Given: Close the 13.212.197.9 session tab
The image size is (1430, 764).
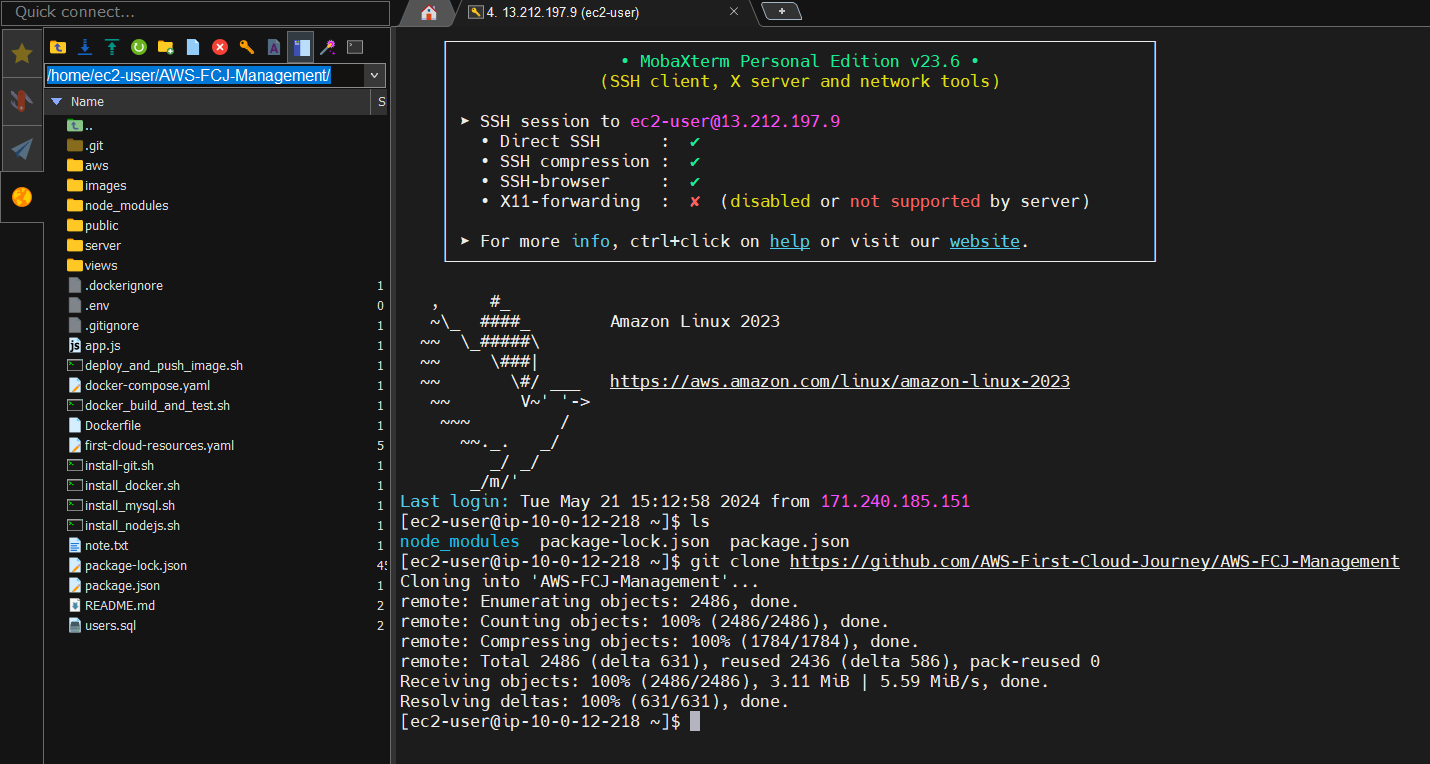Looking at the screenshot, I should point(734,12).
